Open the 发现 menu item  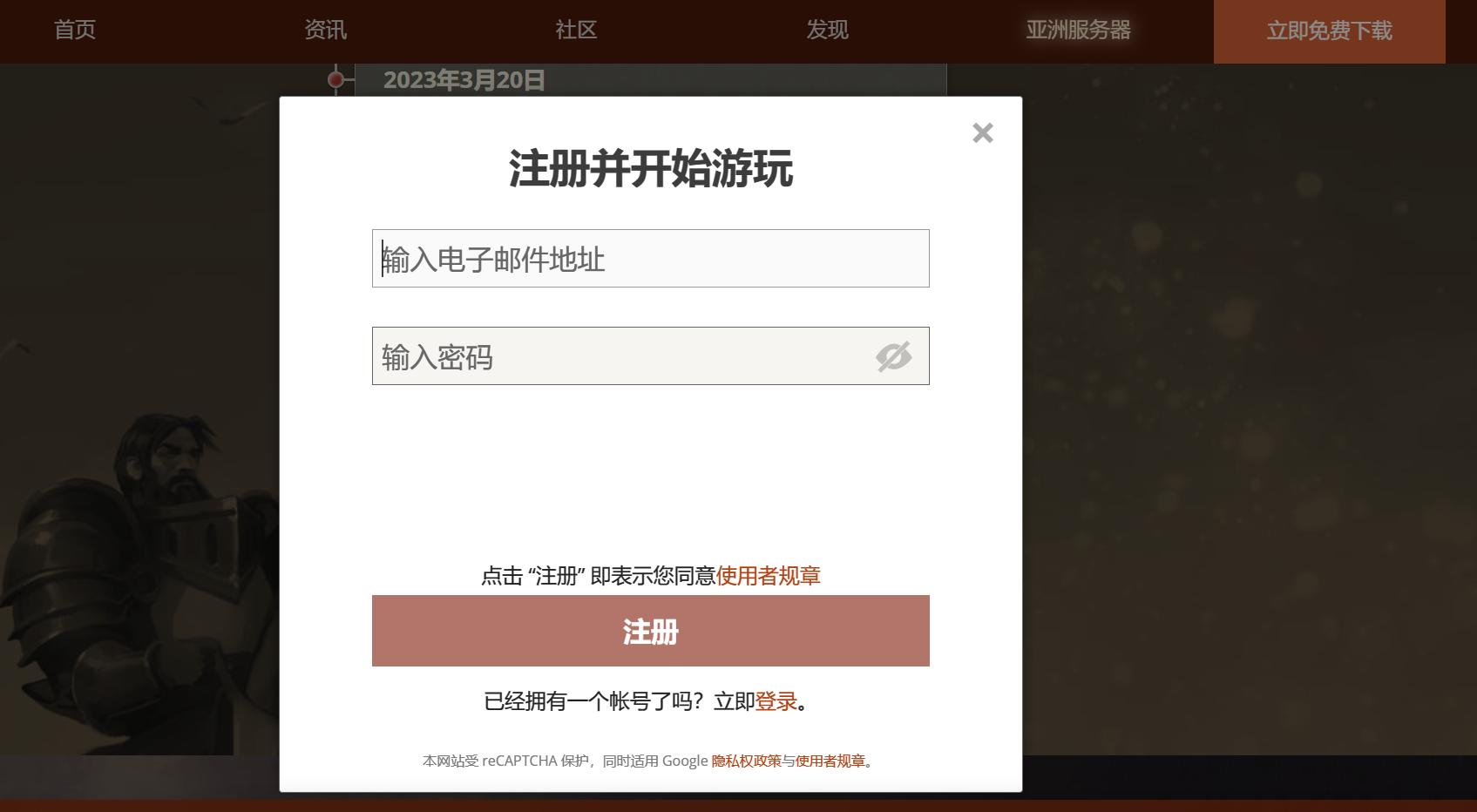pos(828,30)
